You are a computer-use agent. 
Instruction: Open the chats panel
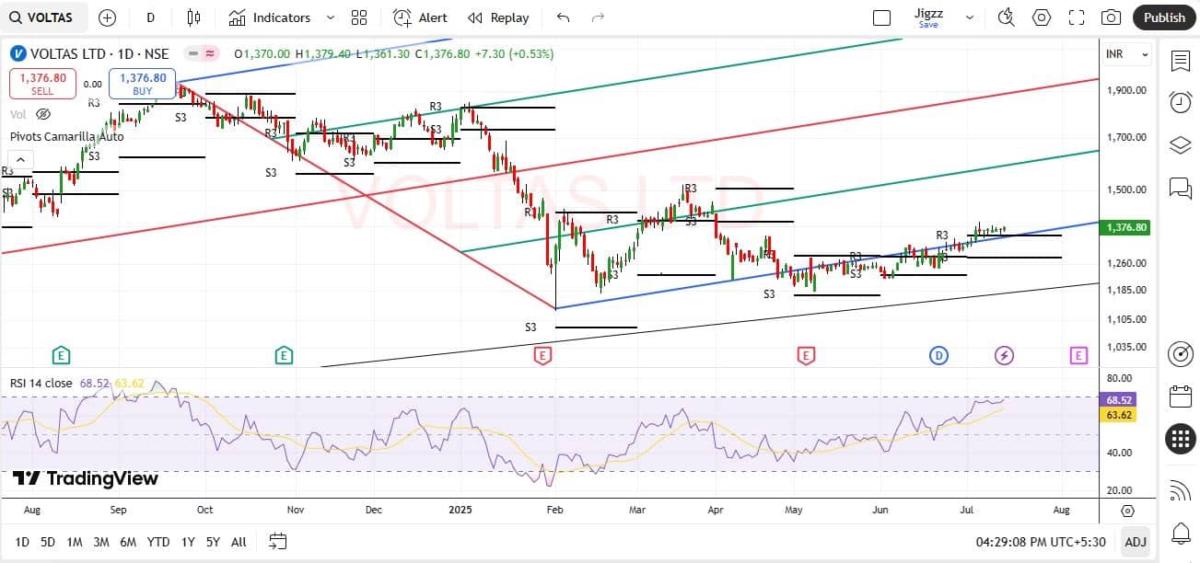[1180, 187]
